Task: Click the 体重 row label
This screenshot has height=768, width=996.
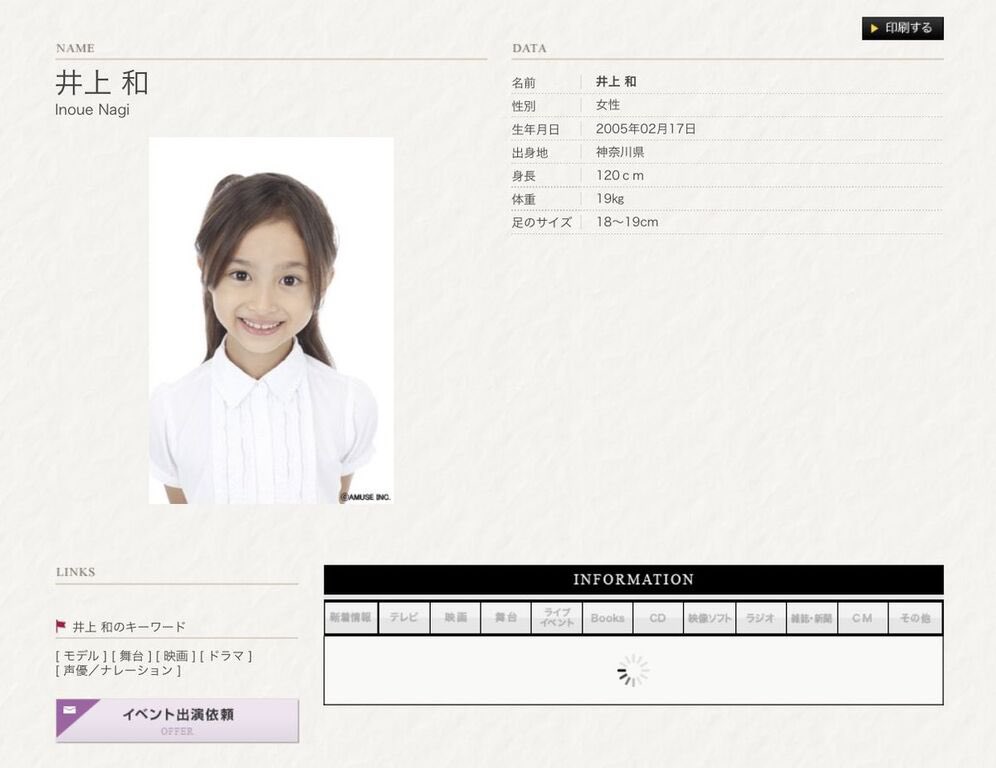Action: point(524,199)
